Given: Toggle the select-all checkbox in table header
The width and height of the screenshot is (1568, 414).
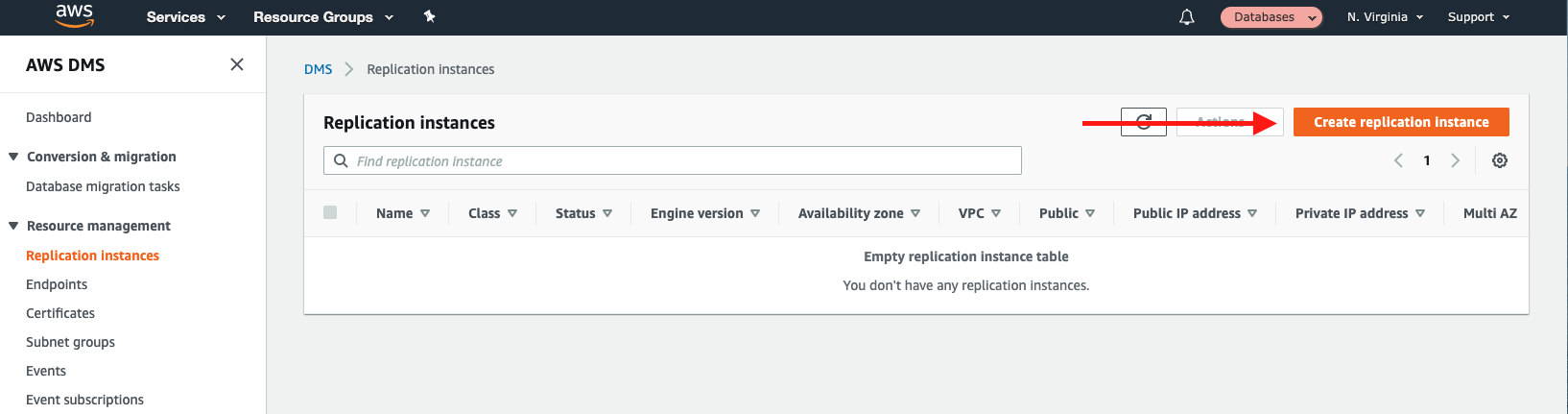Looking at the screenshot, I should [x=330, y=212].
